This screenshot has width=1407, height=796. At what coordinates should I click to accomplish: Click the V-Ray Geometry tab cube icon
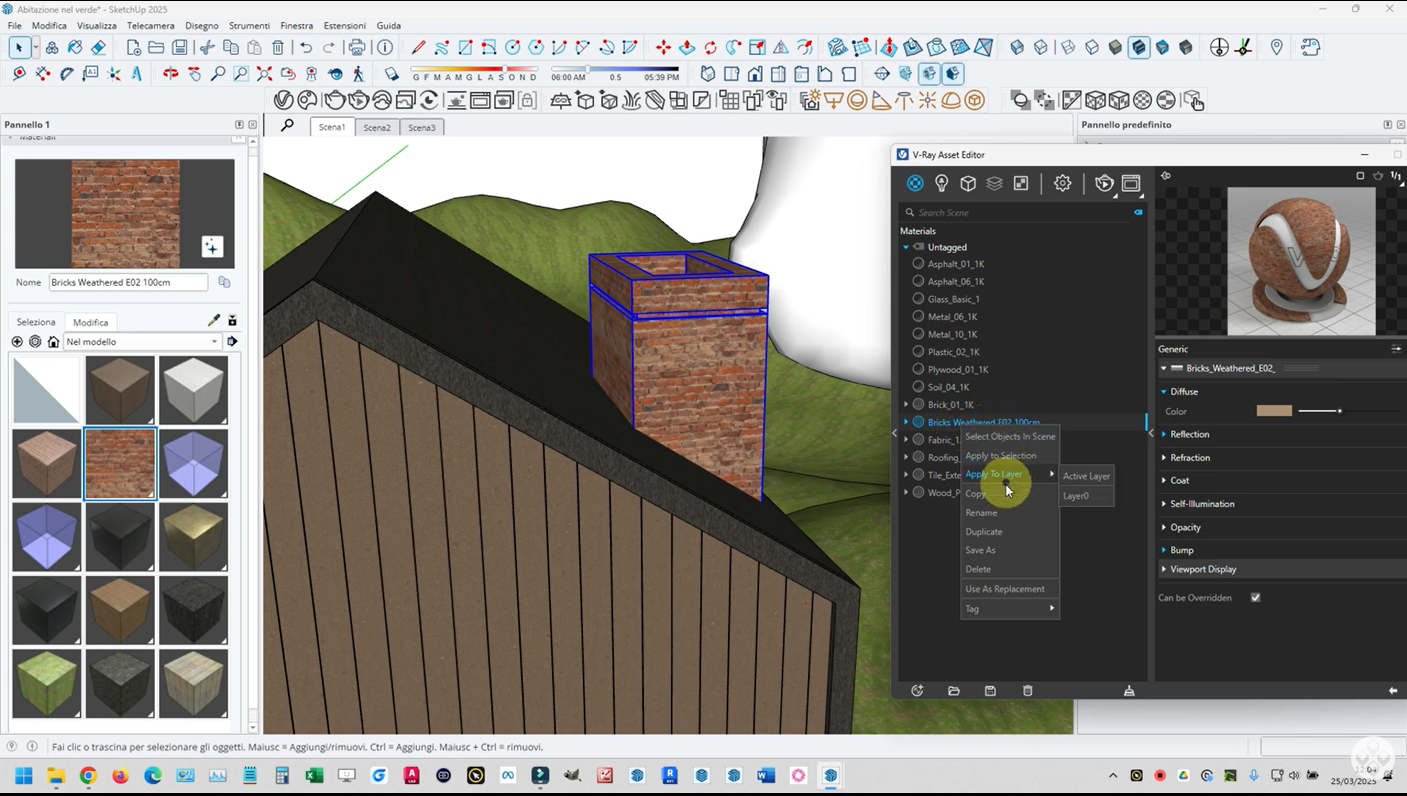(968, 183)
